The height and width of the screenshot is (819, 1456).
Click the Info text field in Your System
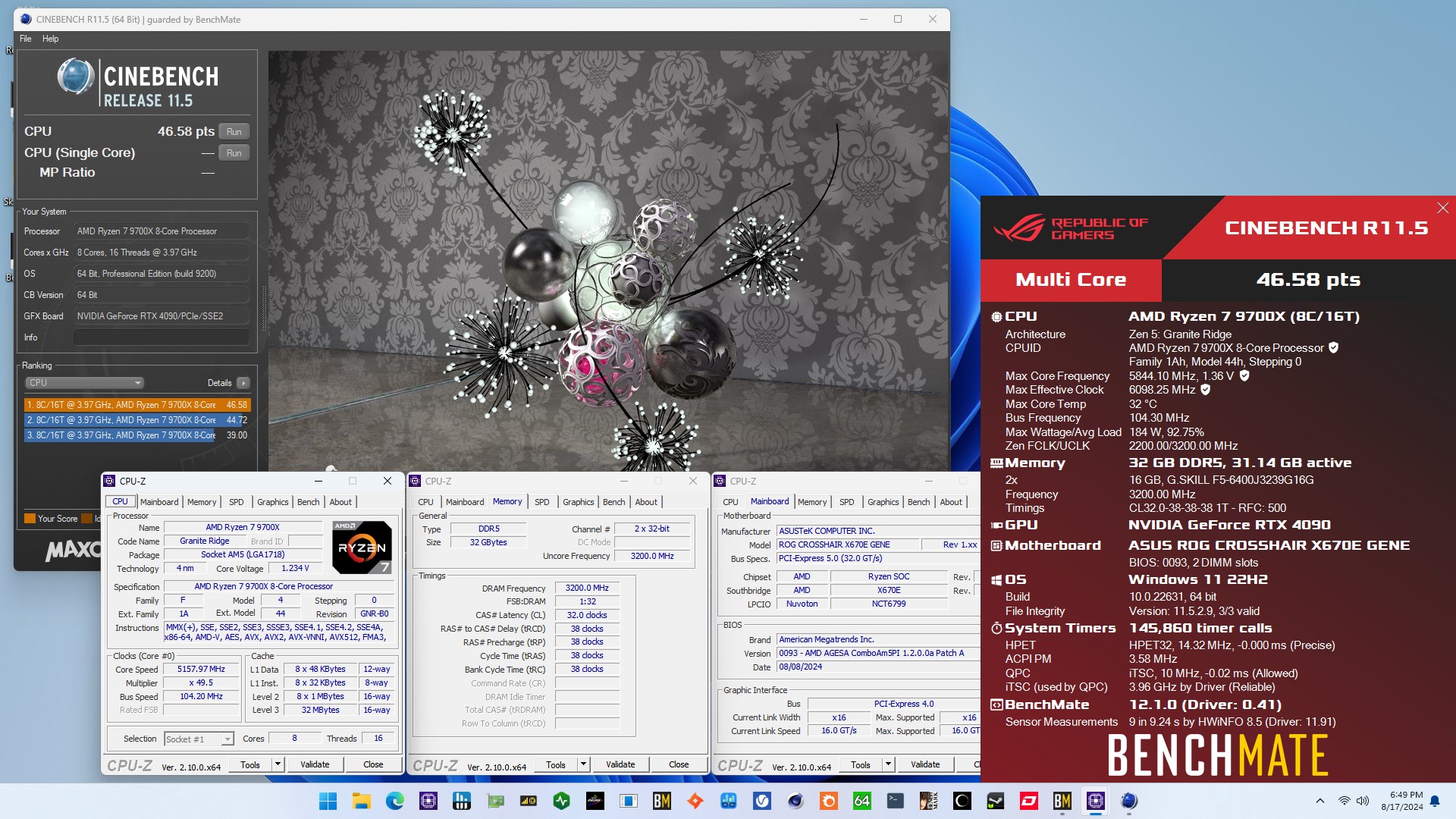point(162,337)
